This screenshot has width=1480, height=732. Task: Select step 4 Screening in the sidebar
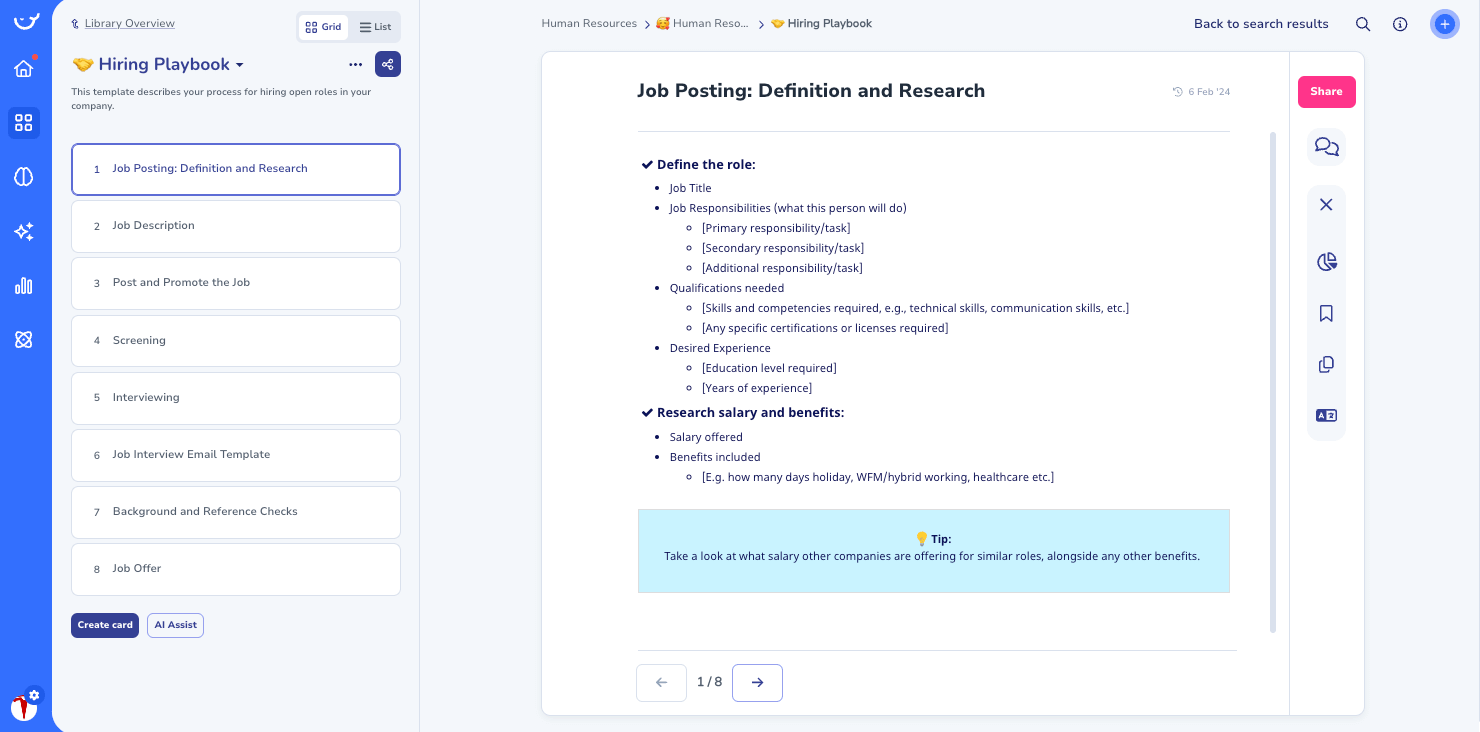click(236, 340)
